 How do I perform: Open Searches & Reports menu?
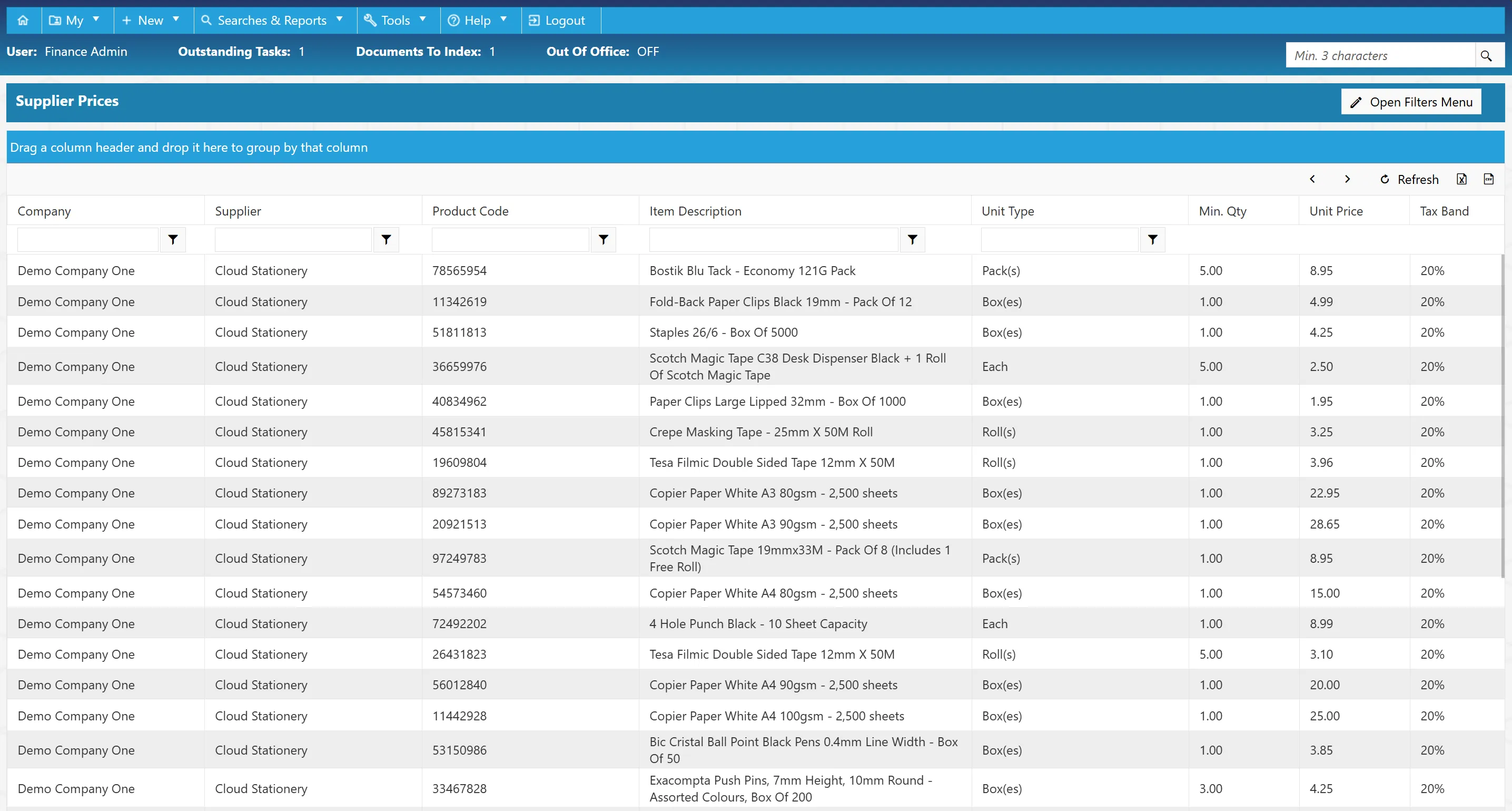275,21
